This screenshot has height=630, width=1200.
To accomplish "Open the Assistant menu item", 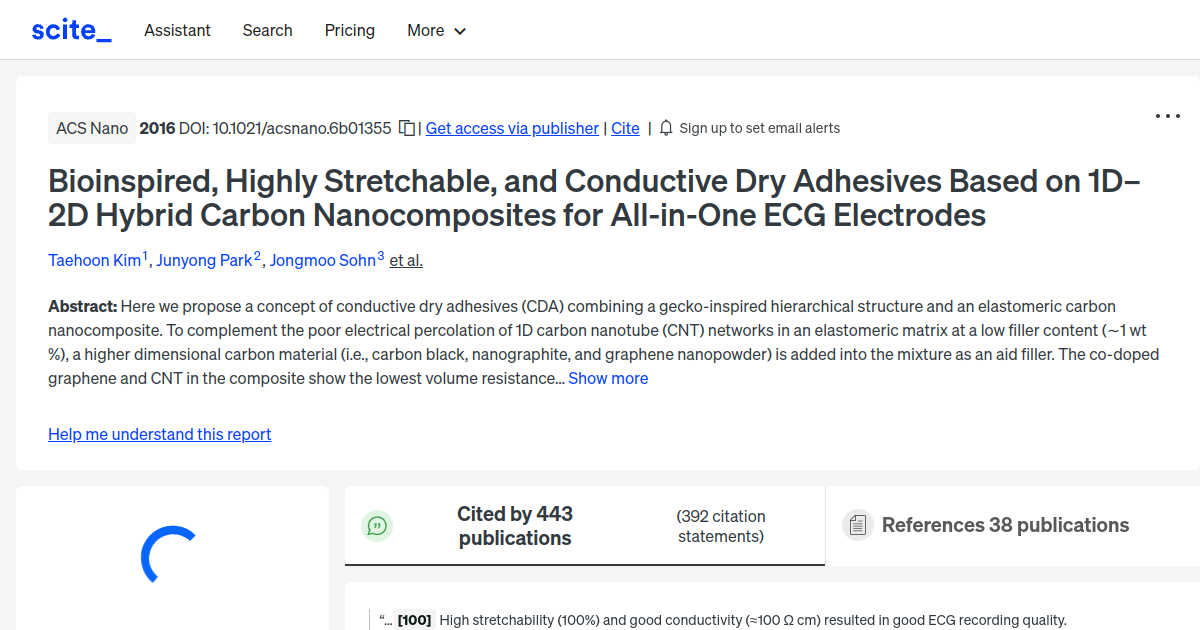I will point(177,31).
